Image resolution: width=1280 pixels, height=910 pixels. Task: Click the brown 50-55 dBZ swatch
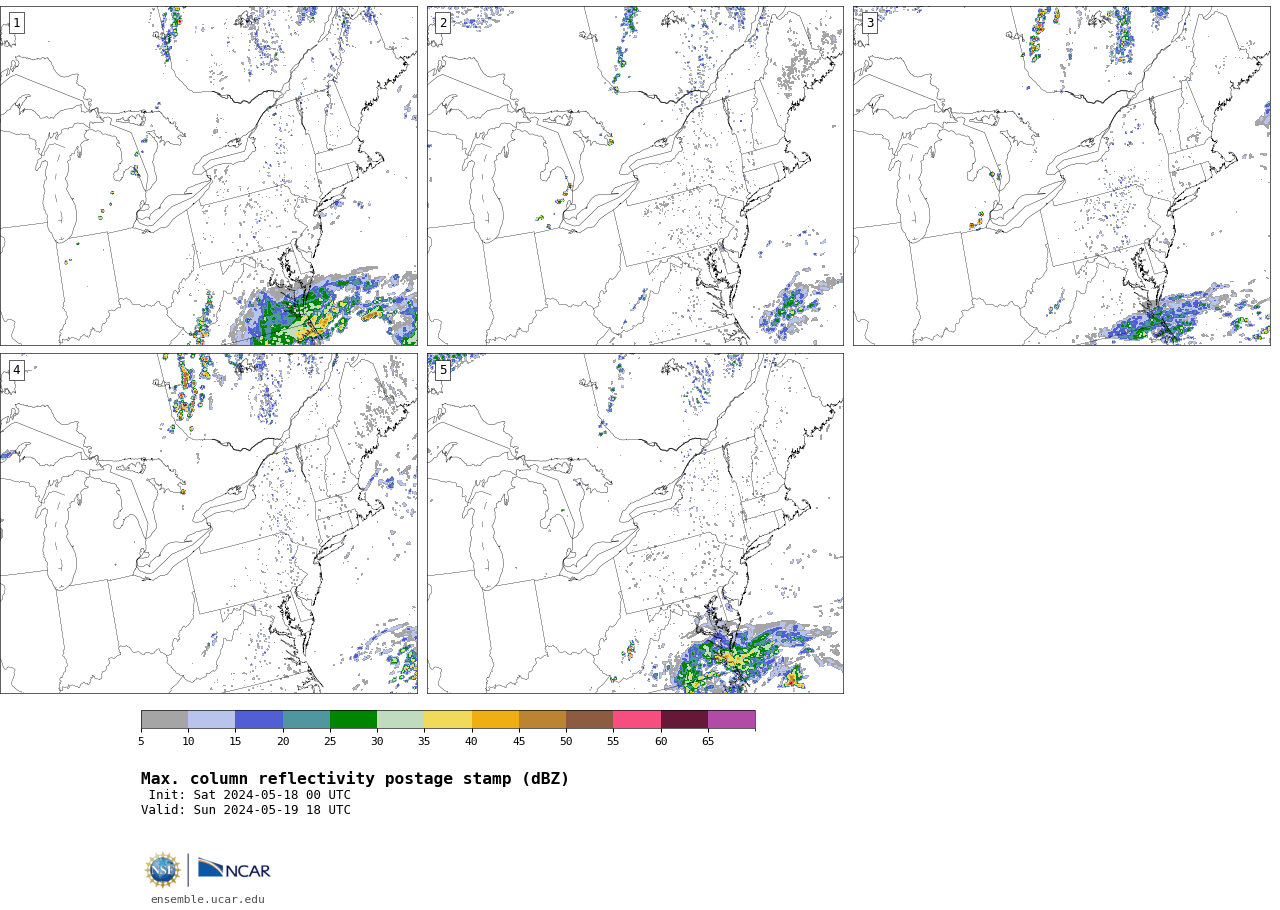click(x=589, y=720)
